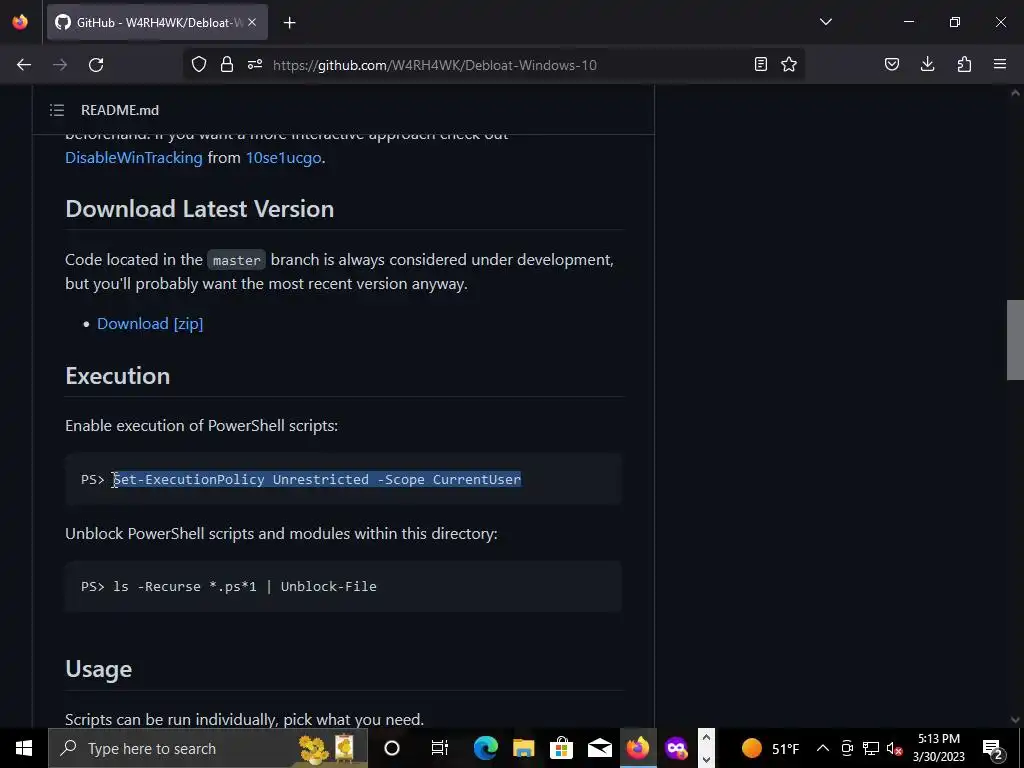Screen dimensions: 1024x768
Task: Open Cortana circle icon on taskbar
Action: (x=392, y=748)
